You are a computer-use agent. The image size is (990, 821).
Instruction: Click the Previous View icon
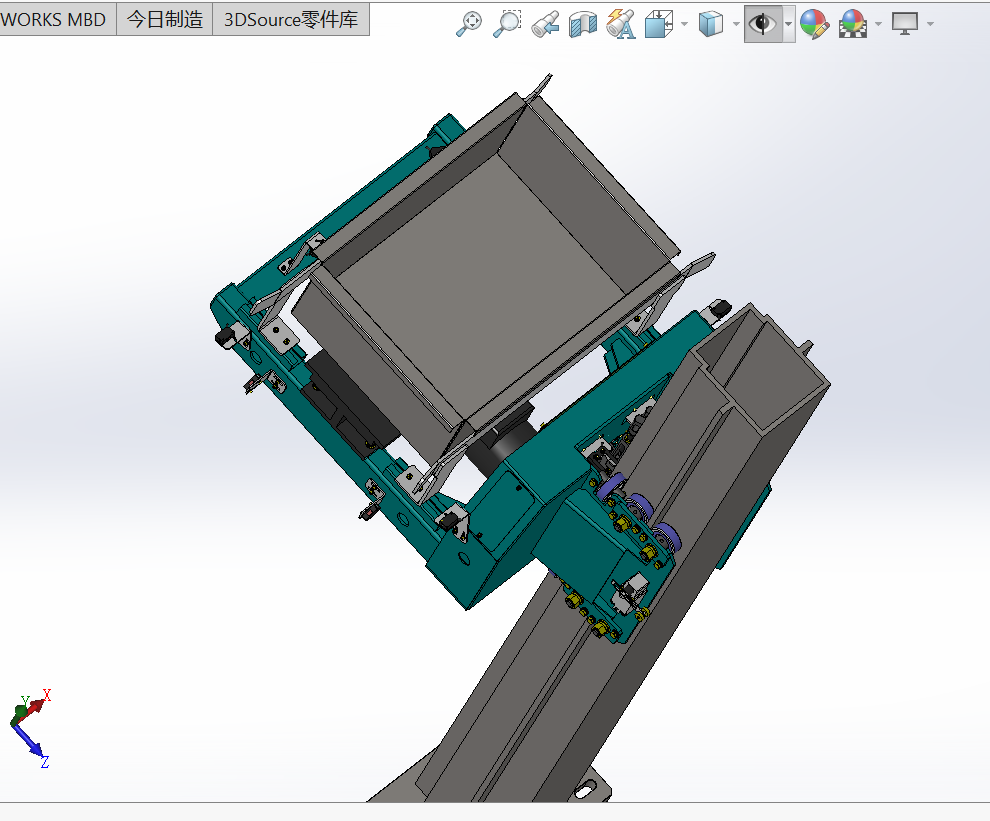click(x=546, y=24)
